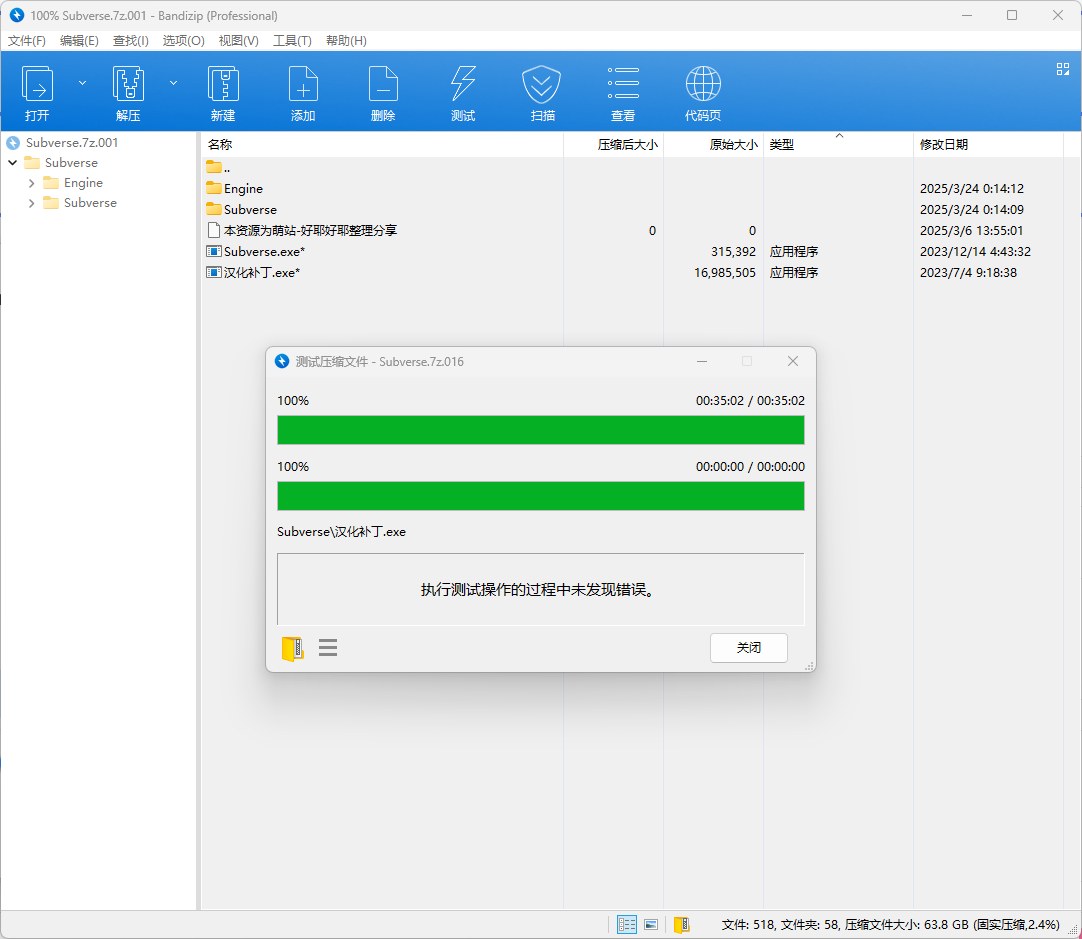Open the 查看 view icon
The image size is (1082, 939).
622,93
